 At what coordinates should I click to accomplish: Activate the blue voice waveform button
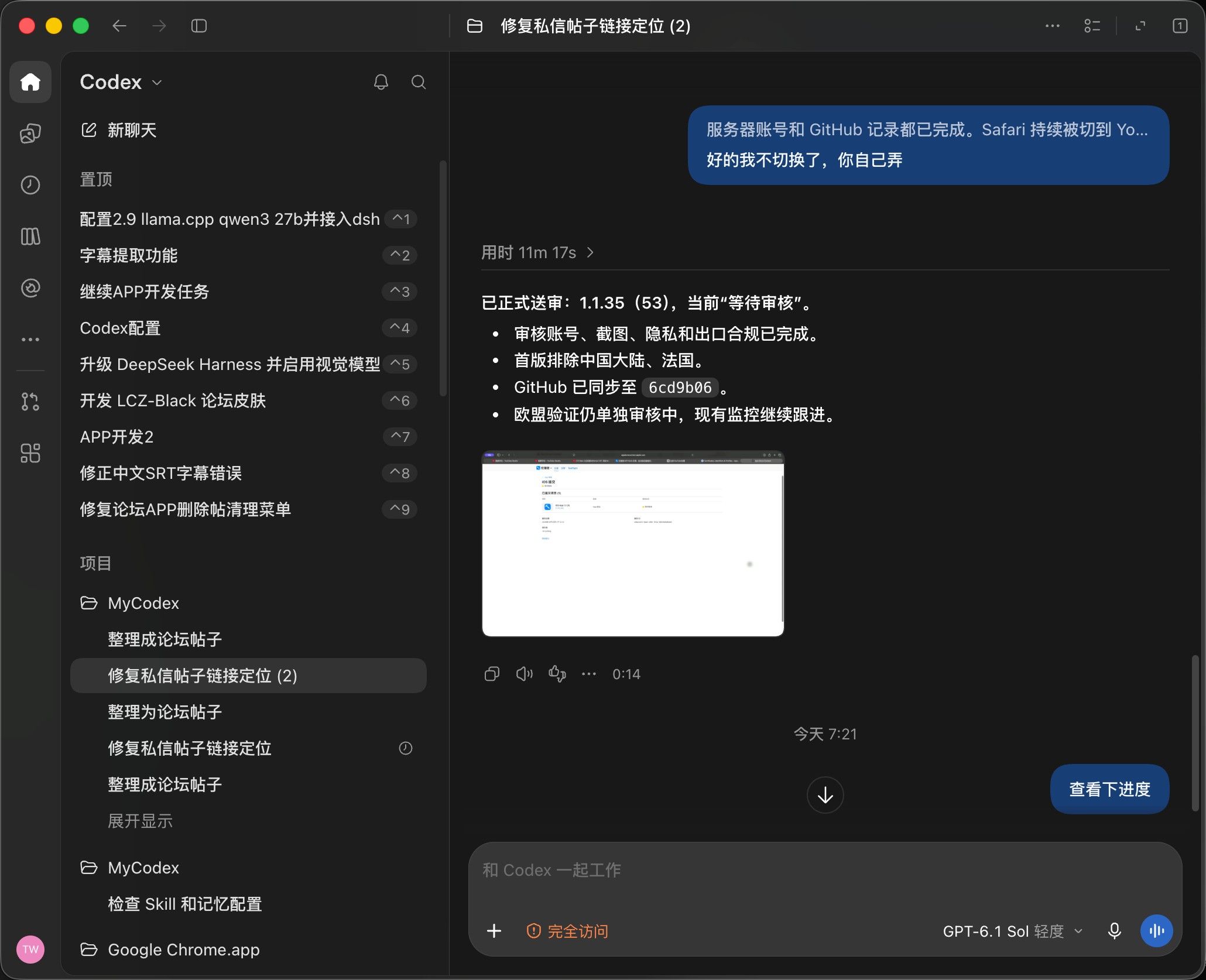click(x=1157, y=931)
